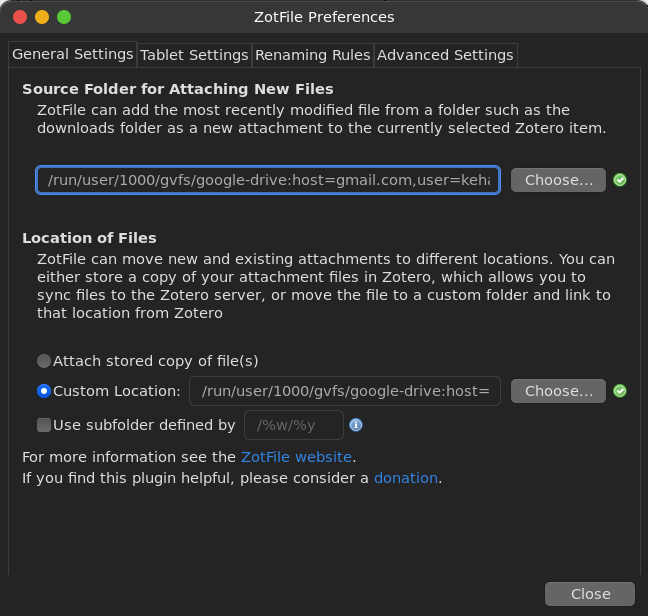
Task: Click the subfolder pattern field showing /%w/%y
Action: (294, 425)
